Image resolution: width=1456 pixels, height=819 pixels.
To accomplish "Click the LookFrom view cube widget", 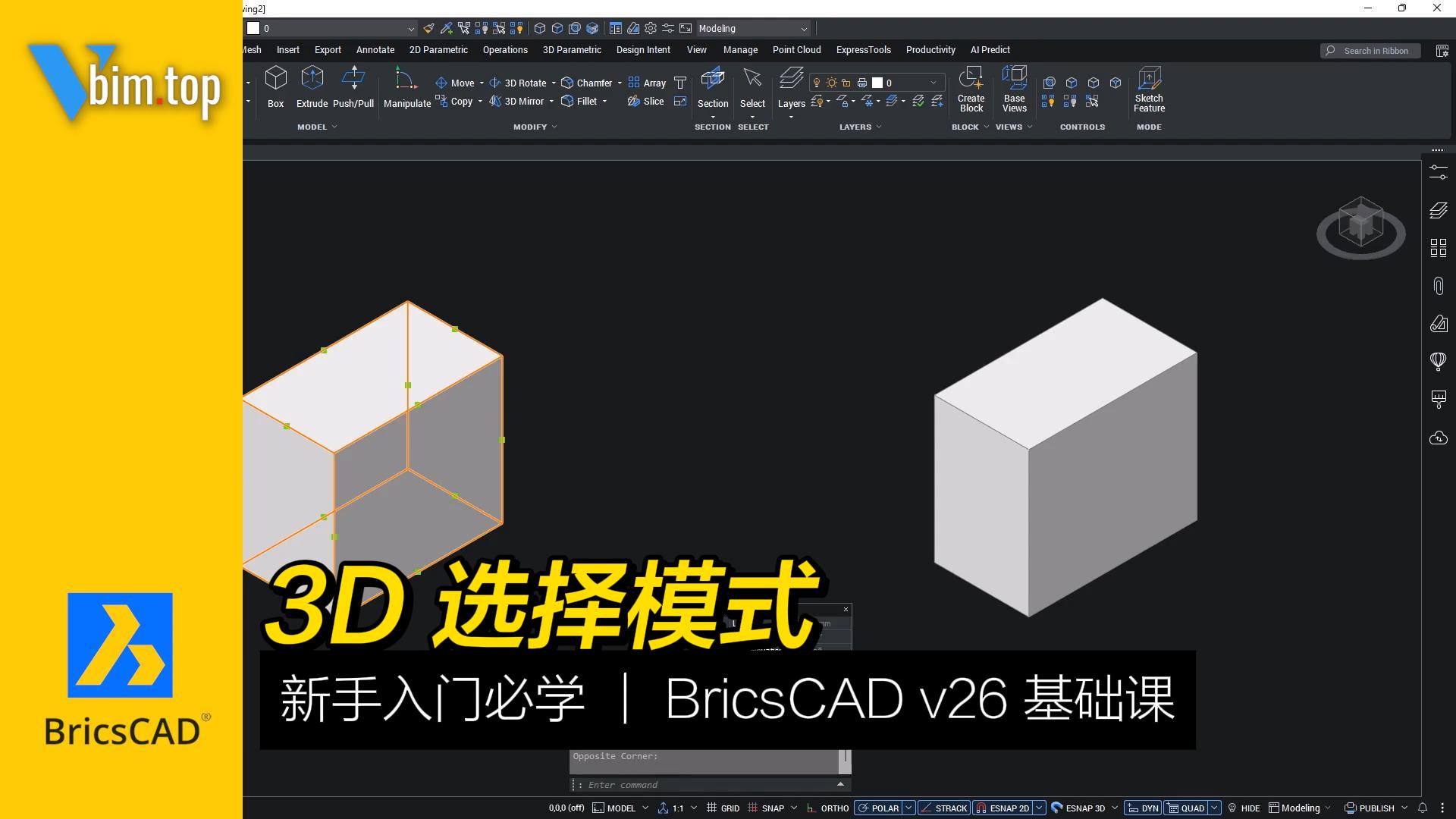I will (x=1360, y=225).
